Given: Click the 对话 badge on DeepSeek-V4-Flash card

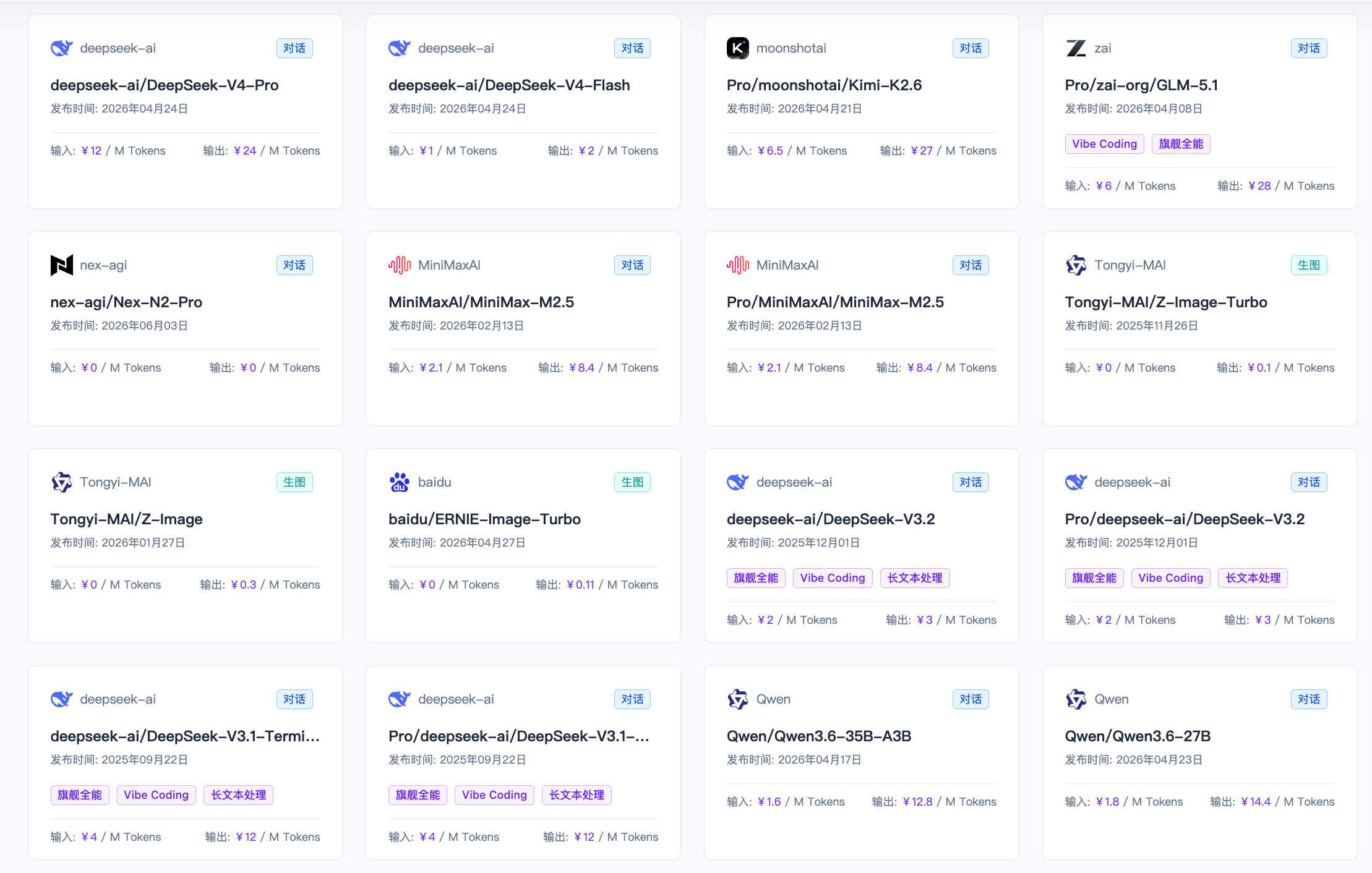Looking at the screenshot, I should 632,48.
